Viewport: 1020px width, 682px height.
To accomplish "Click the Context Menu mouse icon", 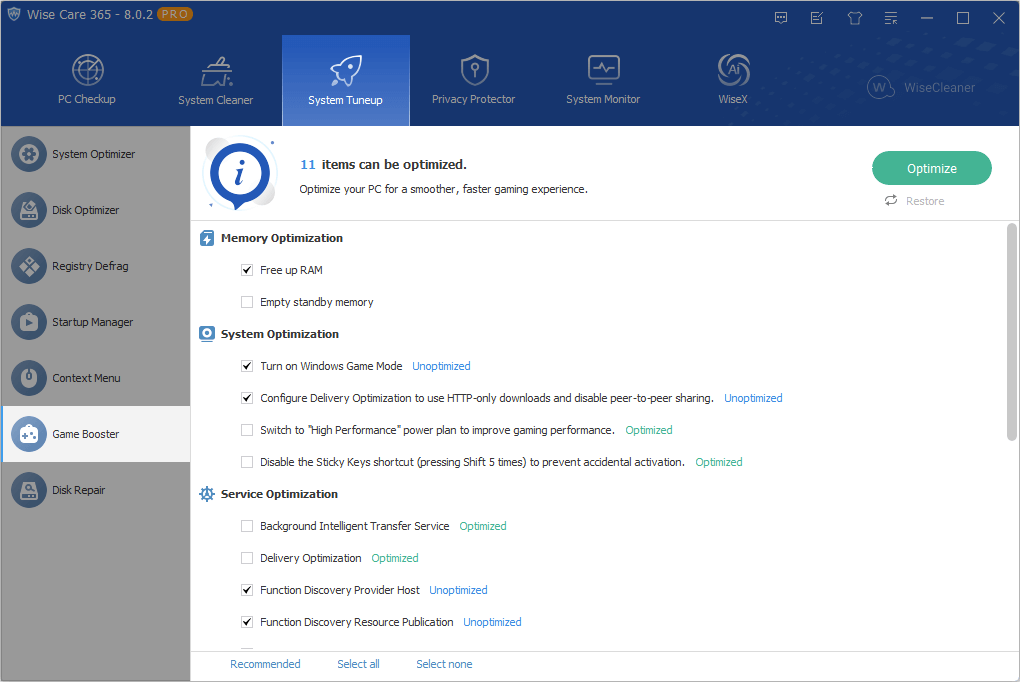I will coord(29,378).
